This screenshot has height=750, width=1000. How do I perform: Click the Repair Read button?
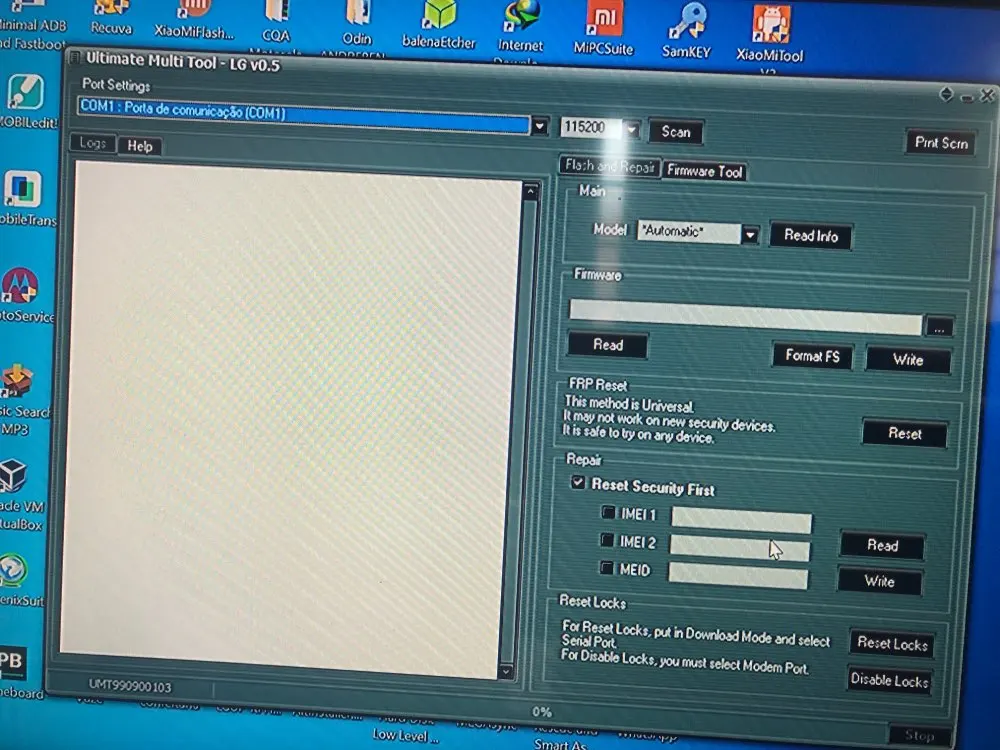883,546
